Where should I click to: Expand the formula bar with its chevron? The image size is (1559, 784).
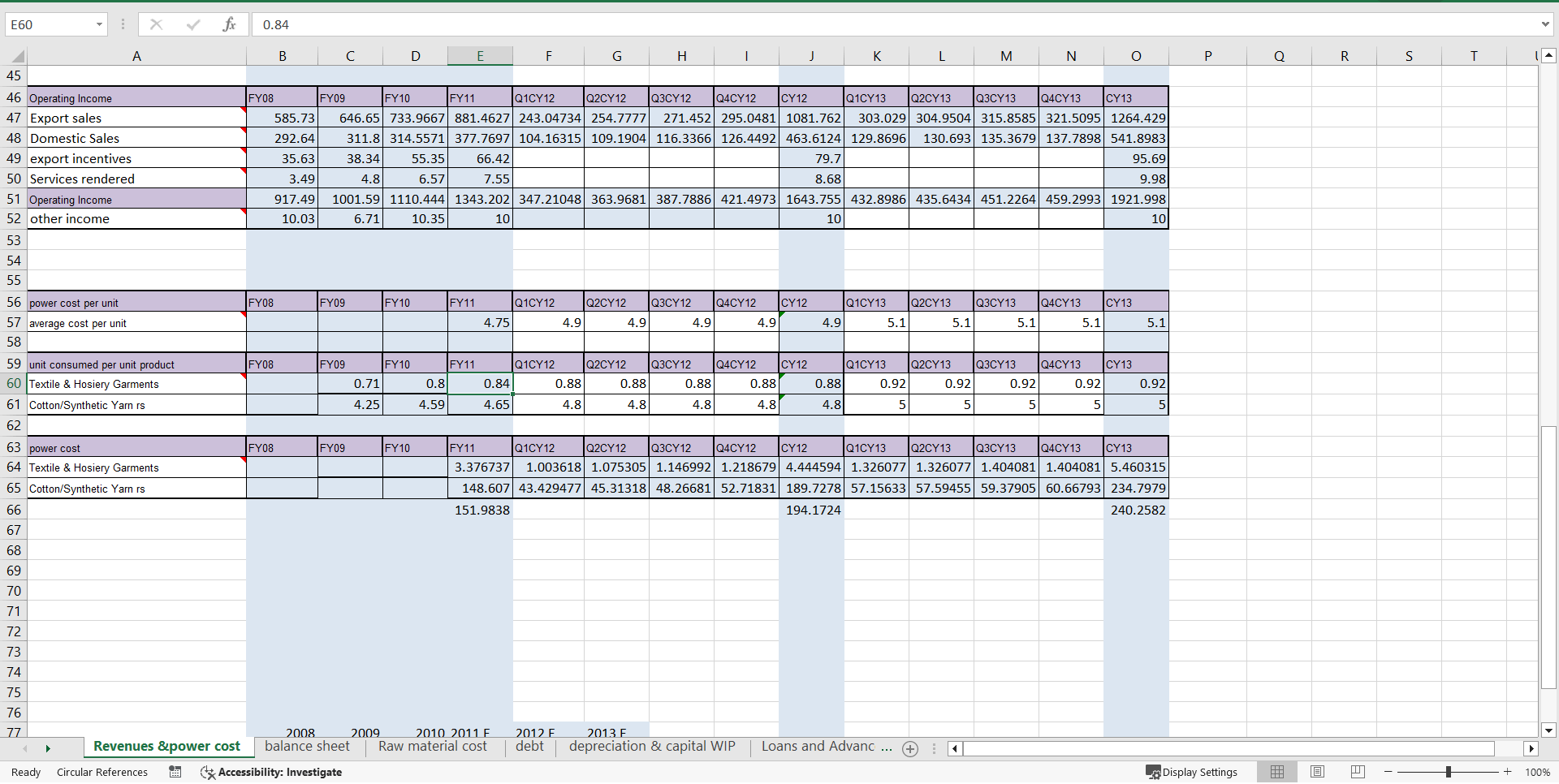[1547, 24]
